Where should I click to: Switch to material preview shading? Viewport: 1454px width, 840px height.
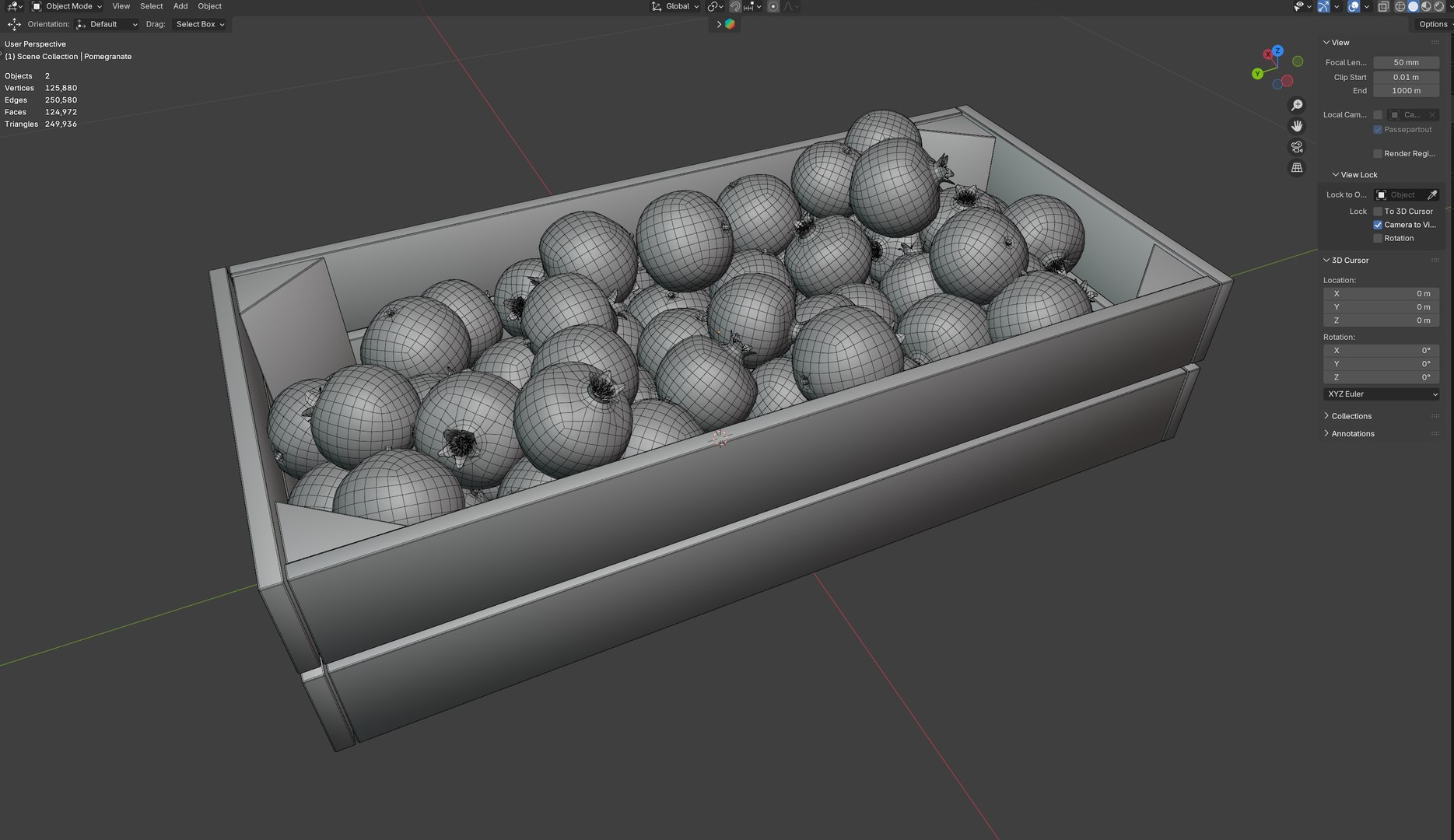[x=1426, y=6]
